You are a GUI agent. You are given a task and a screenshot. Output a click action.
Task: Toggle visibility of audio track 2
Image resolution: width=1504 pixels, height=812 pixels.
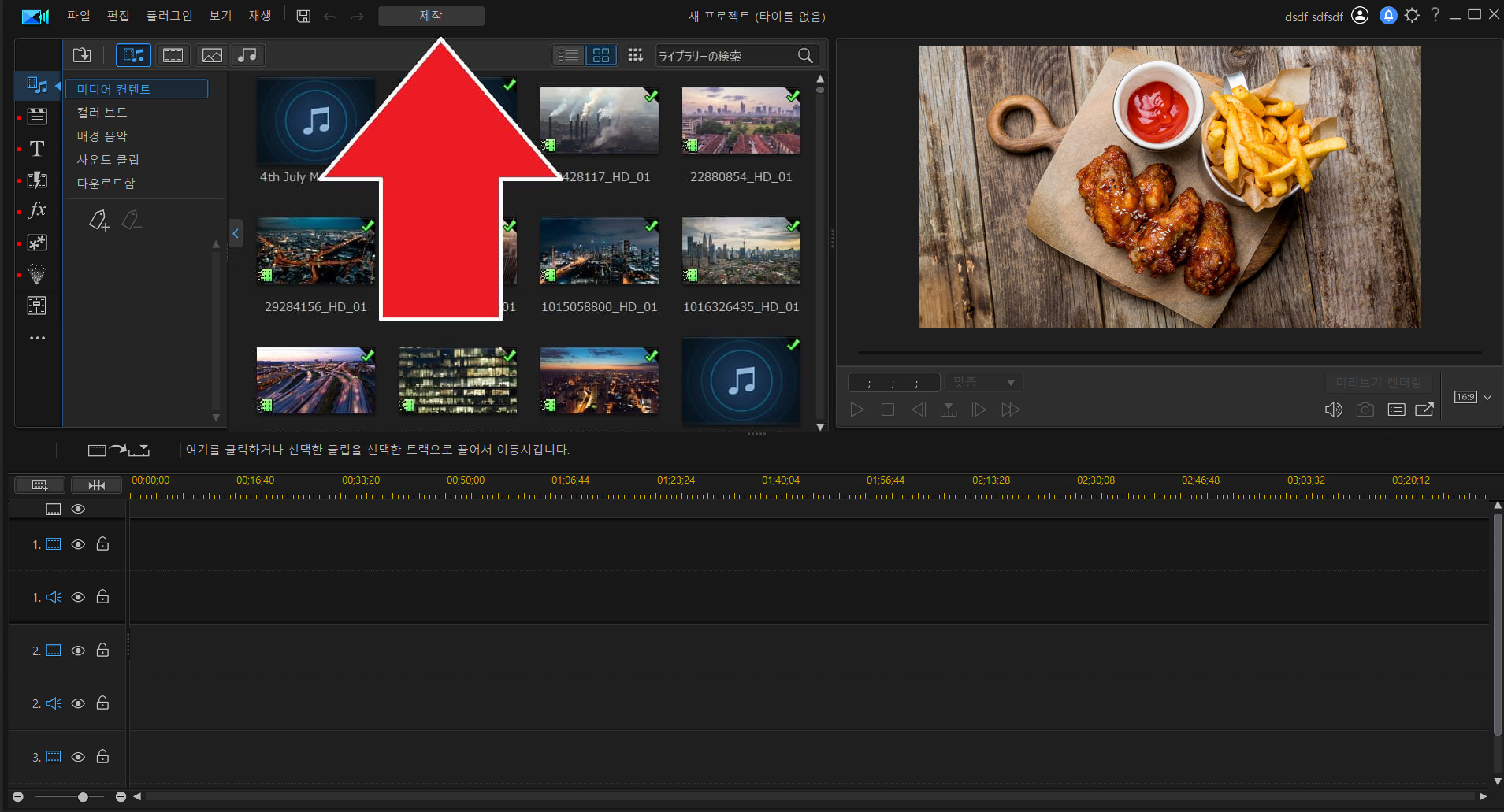pos(78,703)
